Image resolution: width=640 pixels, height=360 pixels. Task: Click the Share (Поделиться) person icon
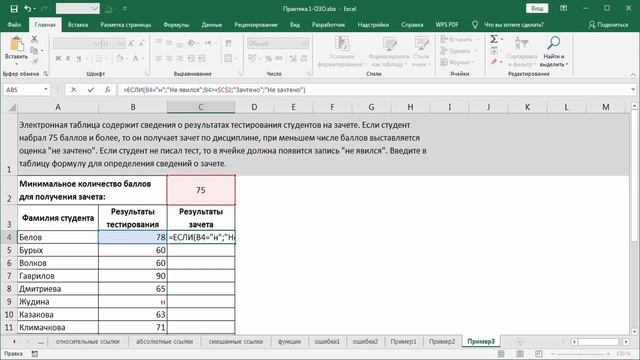(608, 25)
